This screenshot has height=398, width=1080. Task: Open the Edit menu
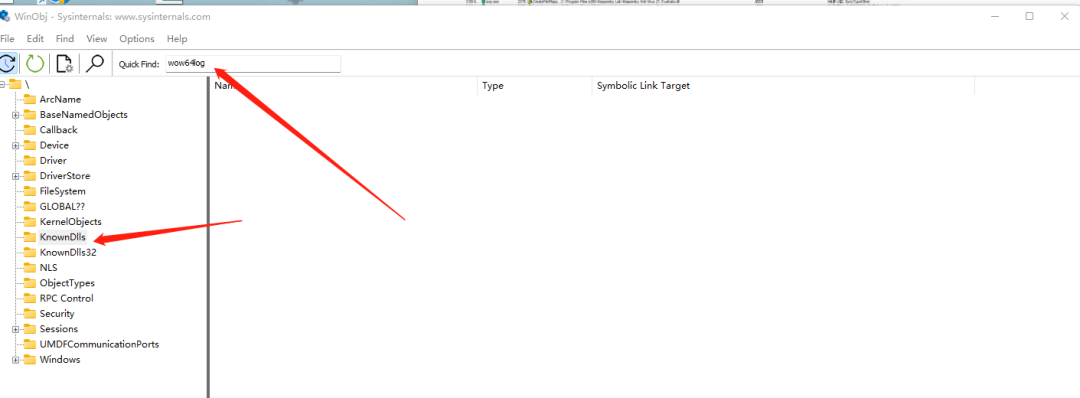(35, 39)
